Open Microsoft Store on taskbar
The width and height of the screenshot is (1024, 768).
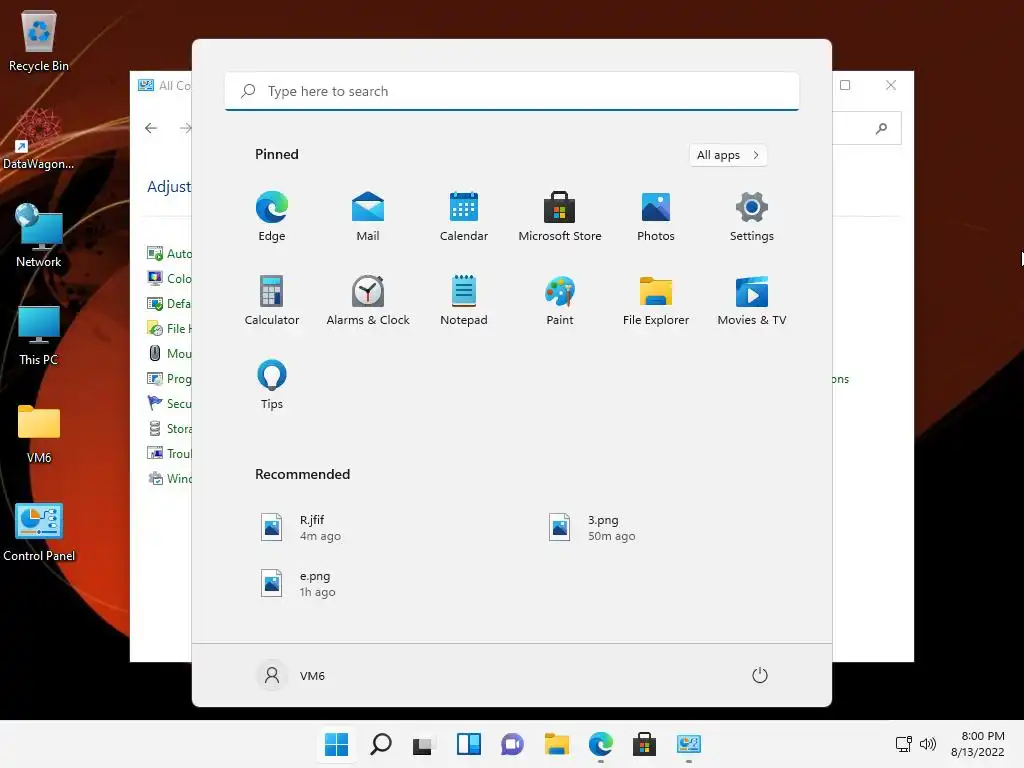coord(645,744)
